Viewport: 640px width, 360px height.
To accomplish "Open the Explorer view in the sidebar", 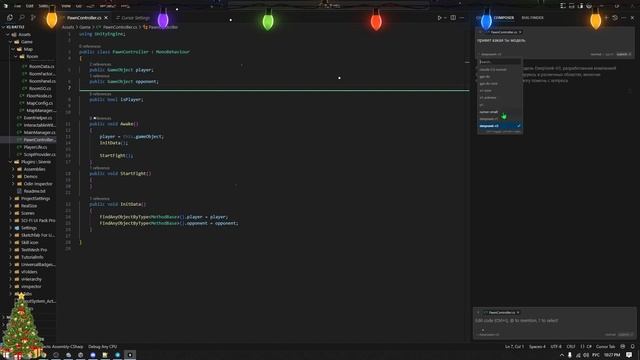I will coord(10,18).
